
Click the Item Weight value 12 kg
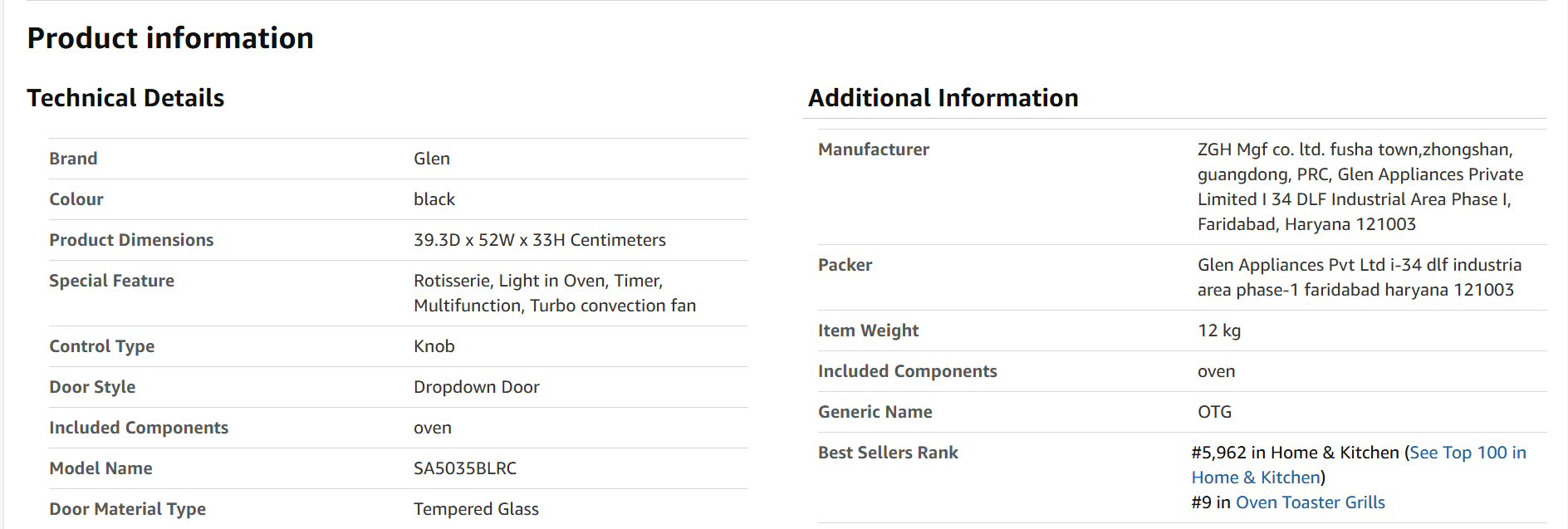(x=1219, y=331)
